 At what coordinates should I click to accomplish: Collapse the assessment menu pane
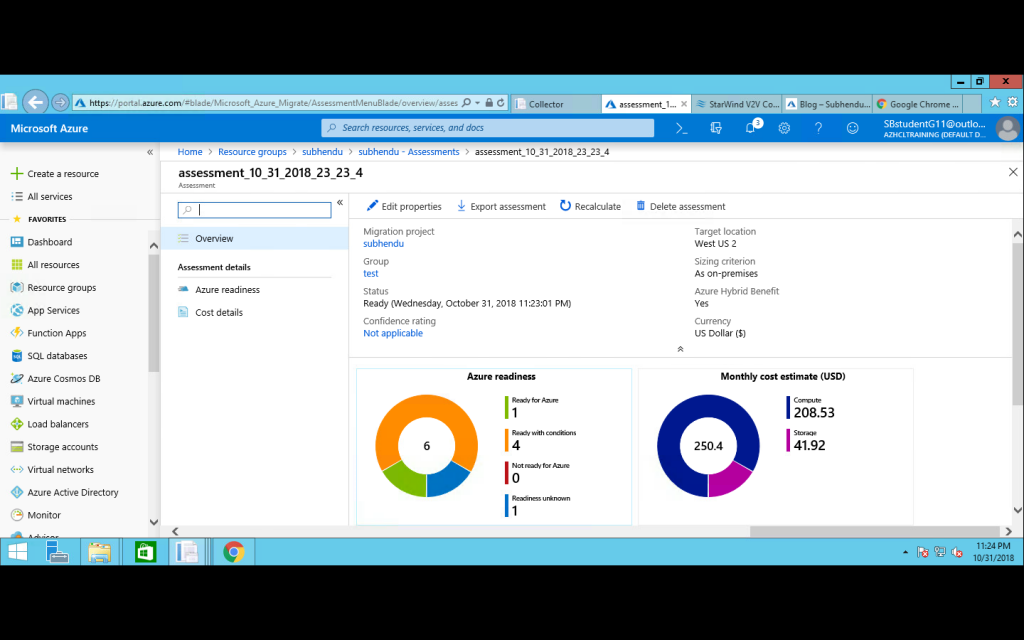(340, 202)
